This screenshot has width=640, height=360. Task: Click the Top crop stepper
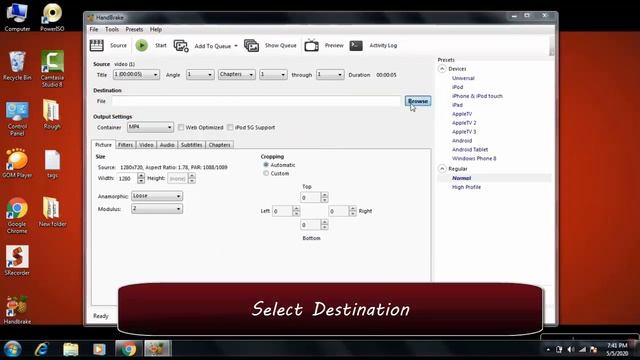324,198
